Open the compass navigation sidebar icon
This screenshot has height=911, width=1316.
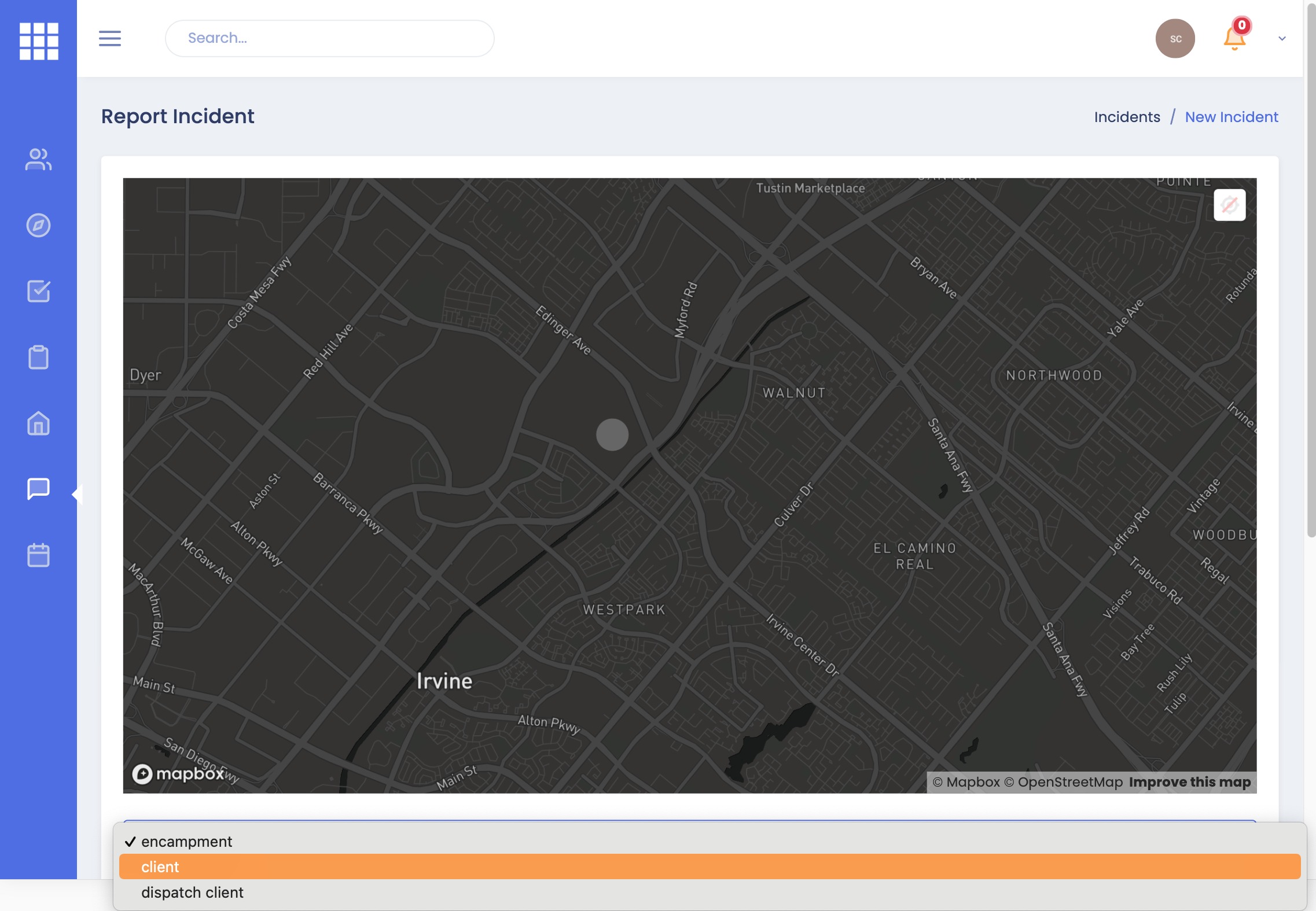pyautogui.click(x=38, y=226)
